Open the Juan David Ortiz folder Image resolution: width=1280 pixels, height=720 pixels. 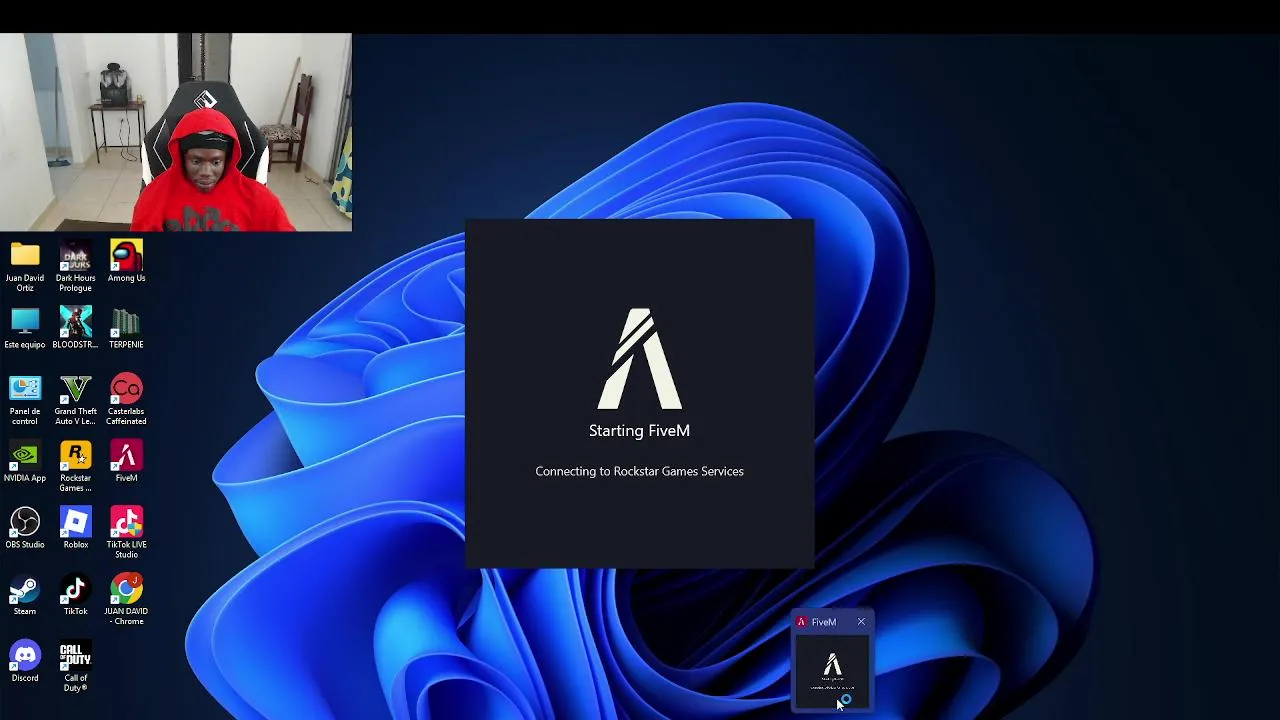[x=25, y=265]
